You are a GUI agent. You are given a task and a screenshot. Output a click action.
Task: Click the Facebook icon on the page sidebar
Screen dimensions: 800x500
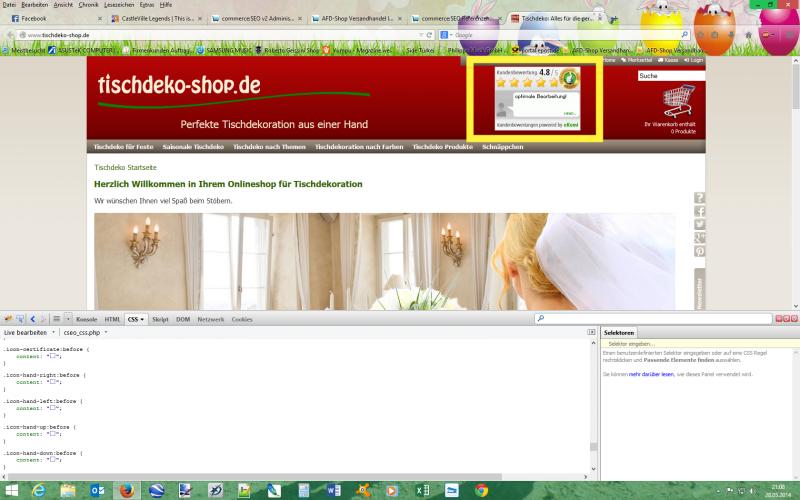tap(699, 211)
